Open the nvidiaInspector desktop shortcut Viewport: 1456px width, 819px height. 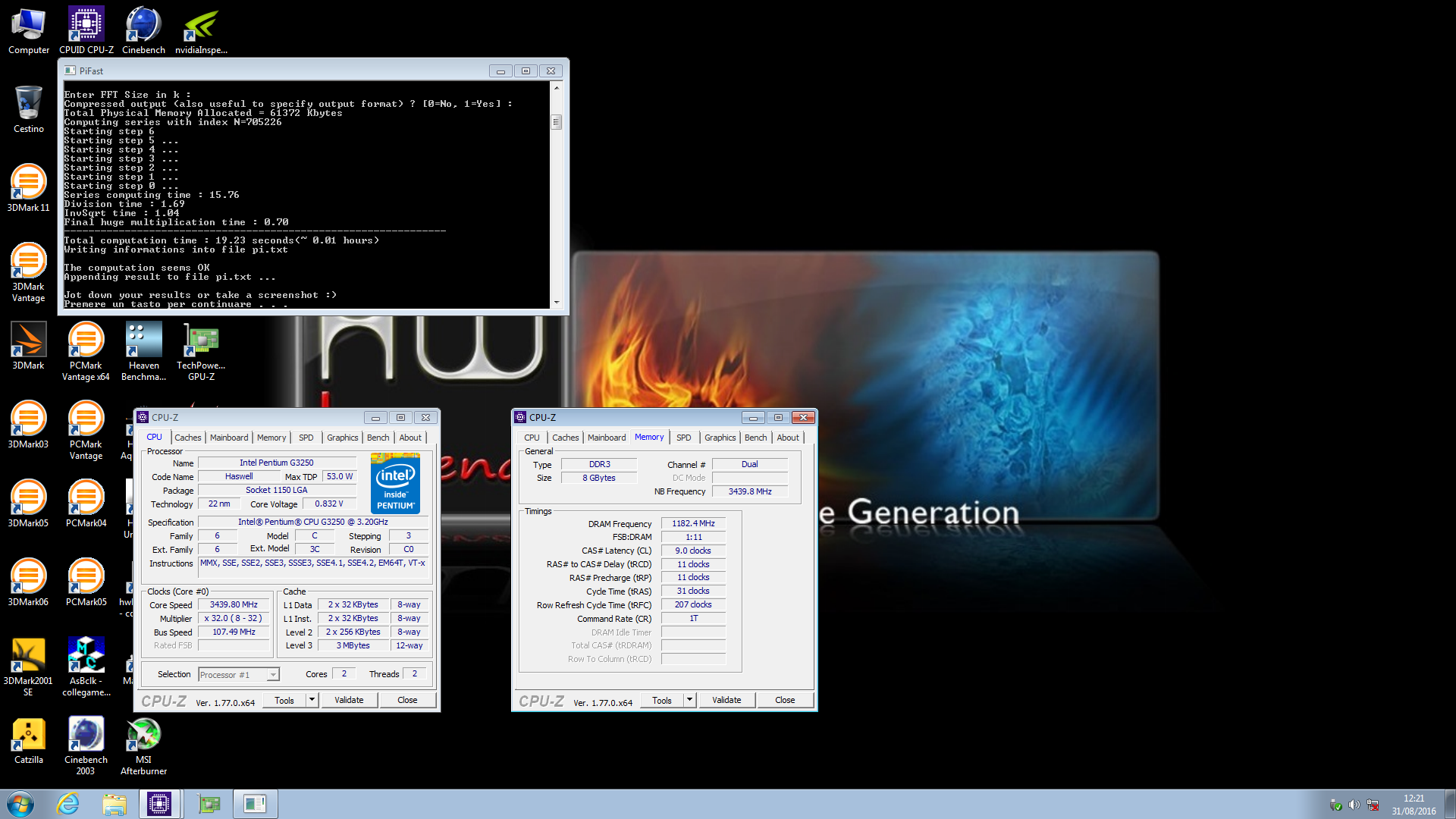[x=201, y=30]
